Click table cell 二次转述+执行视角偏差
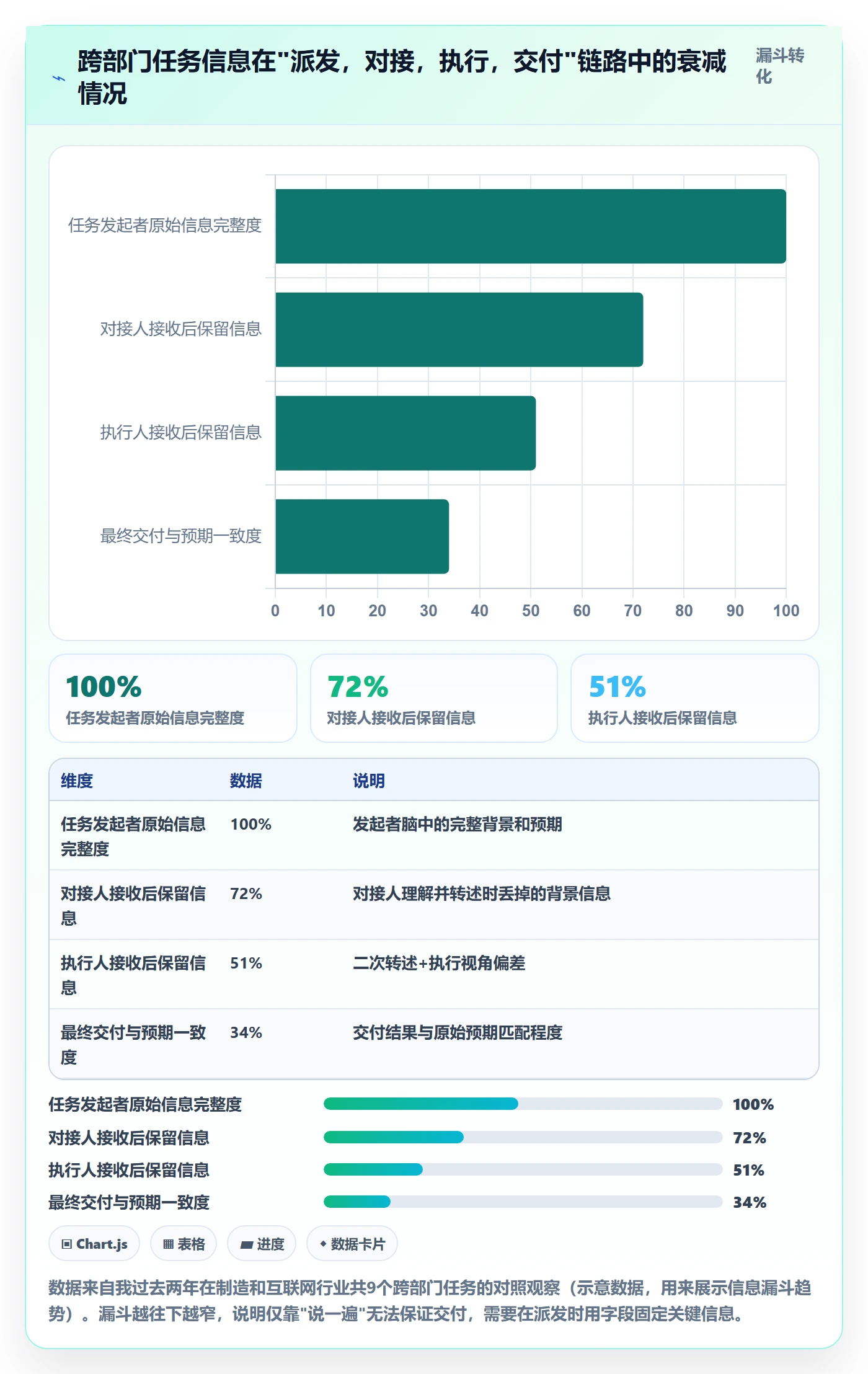Viewport: 868px width, 1374px height. (439, 963)
